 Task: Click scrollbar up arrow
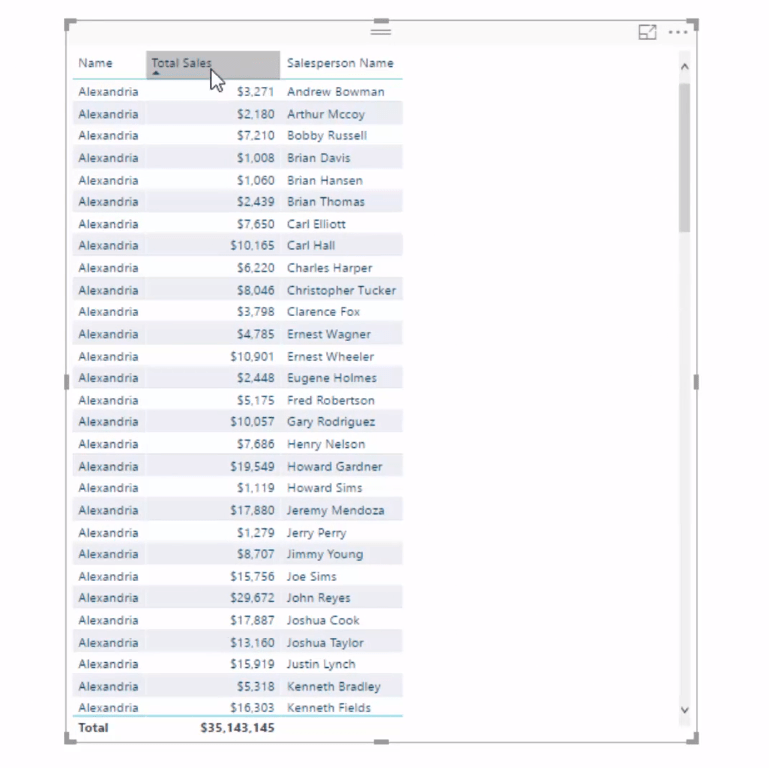point(685,66)
